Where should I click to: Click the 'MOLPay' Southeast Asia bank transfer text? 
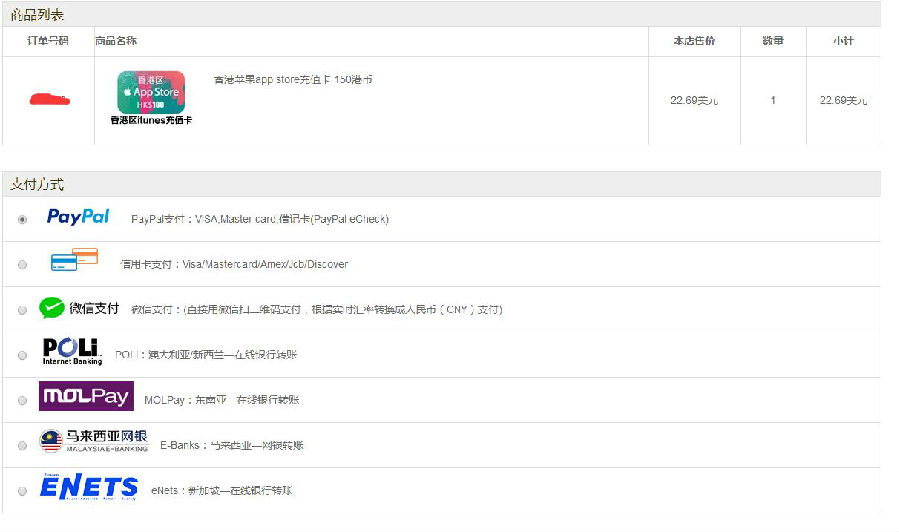tap(222, 400)
